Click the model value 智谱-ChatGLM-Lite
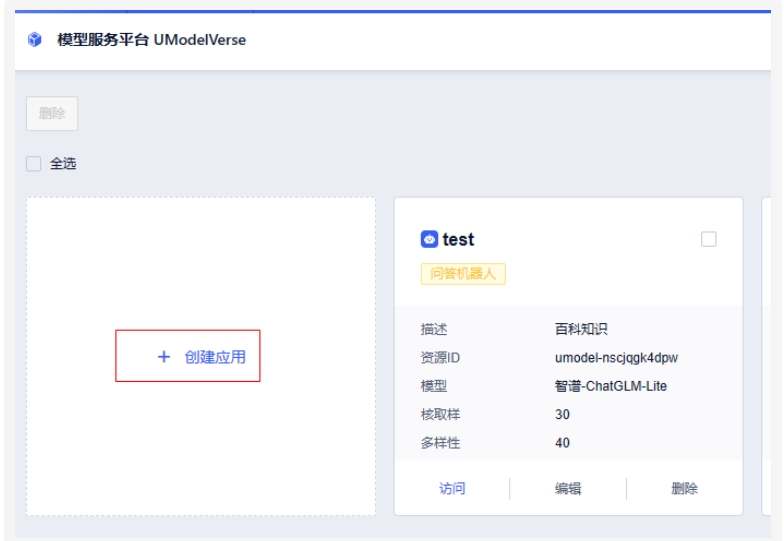 610,386
